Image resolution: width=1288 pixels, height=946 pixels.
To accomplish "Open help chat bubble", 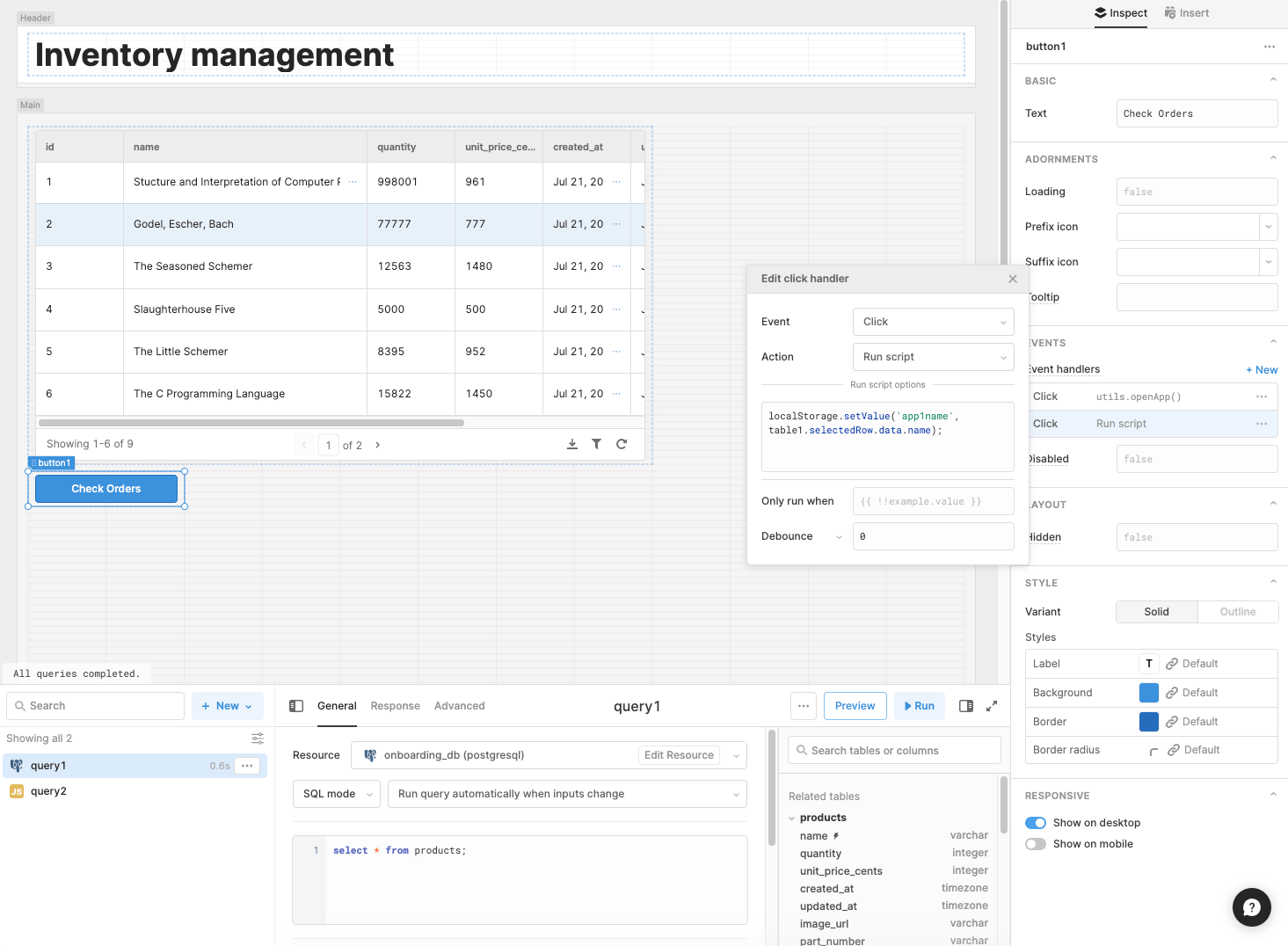I will [1252, 907].
